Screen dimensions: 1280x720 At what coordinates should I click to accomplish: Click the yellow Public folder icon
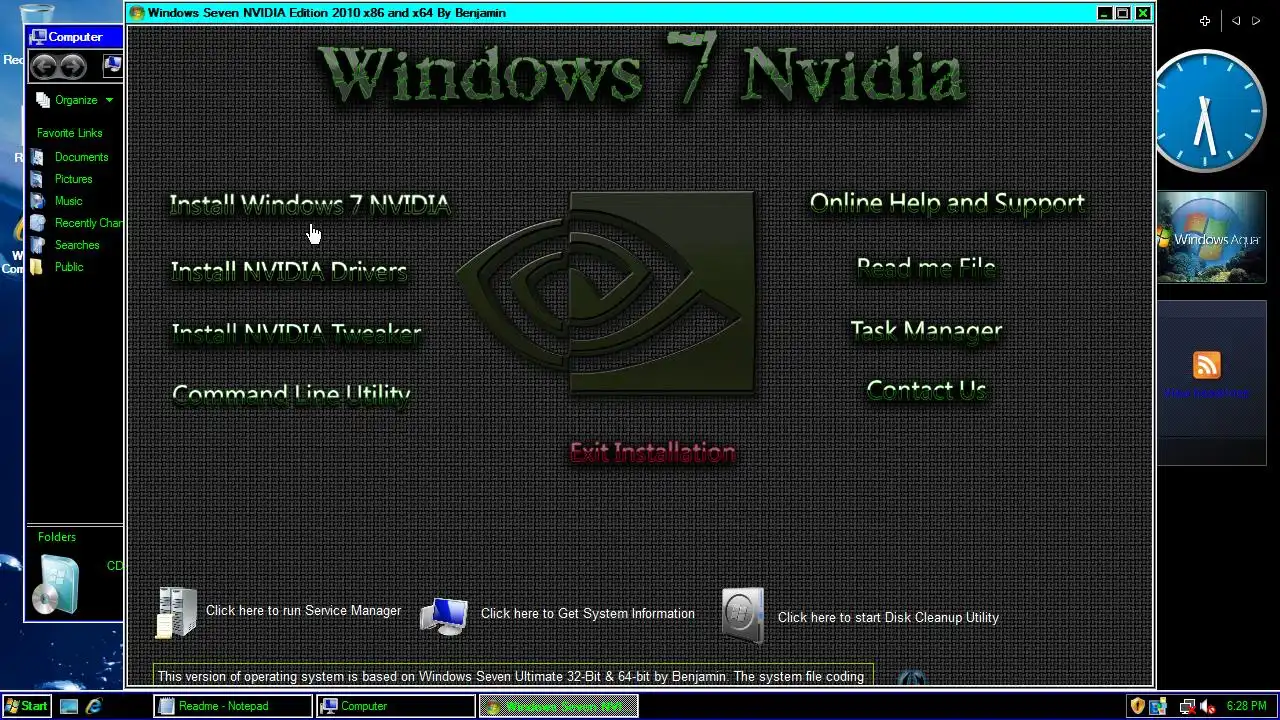click(x=37, y=267)
